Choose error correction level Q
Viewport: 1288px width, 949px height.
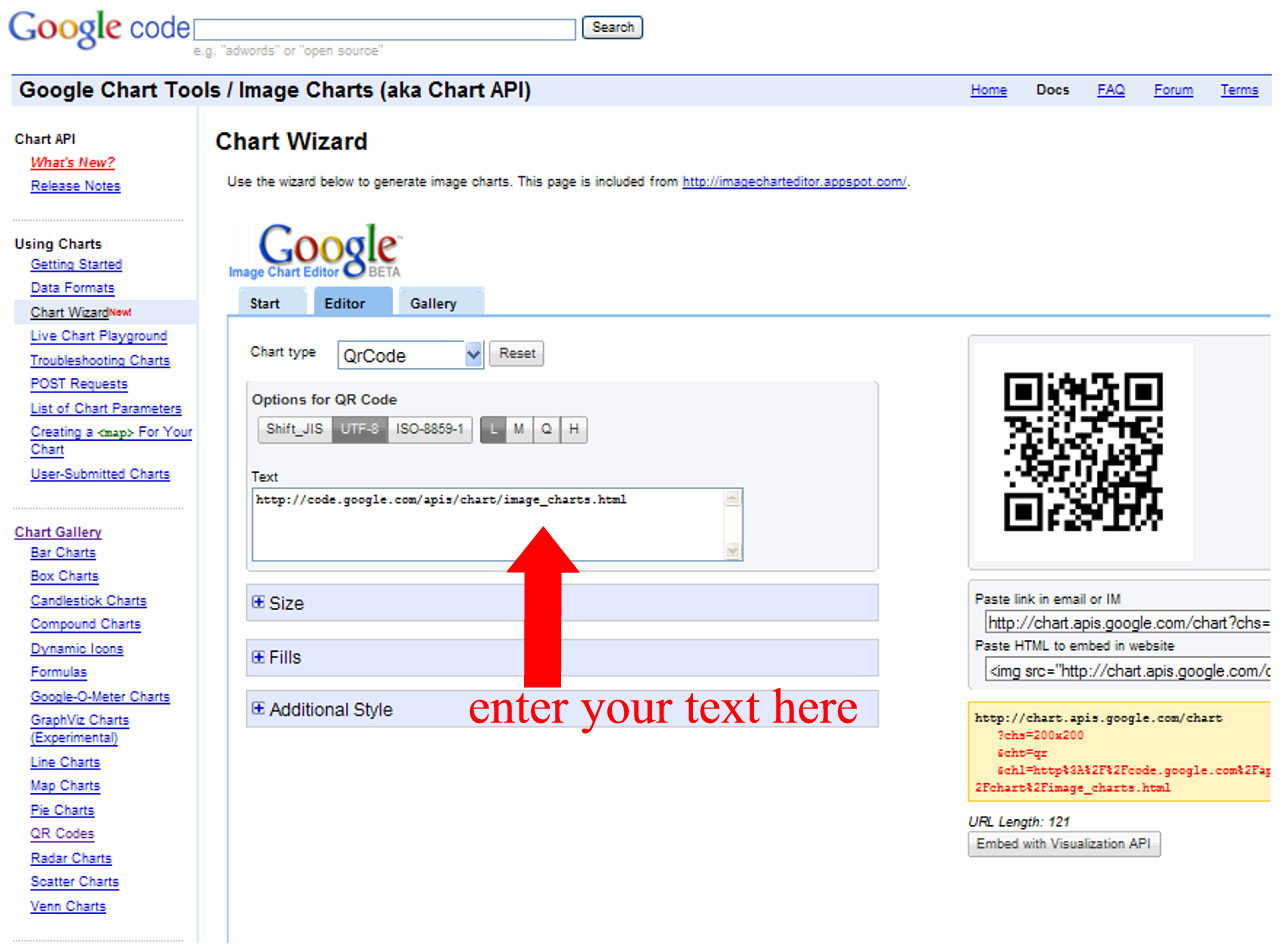click(546, 430)
